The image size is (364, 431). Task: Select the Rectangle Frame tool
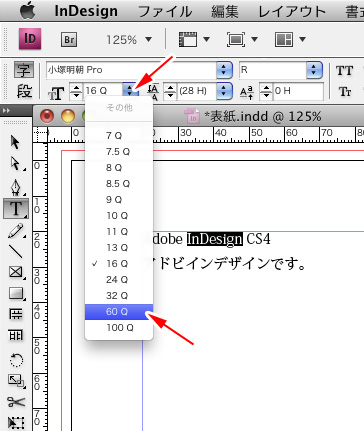16,272
